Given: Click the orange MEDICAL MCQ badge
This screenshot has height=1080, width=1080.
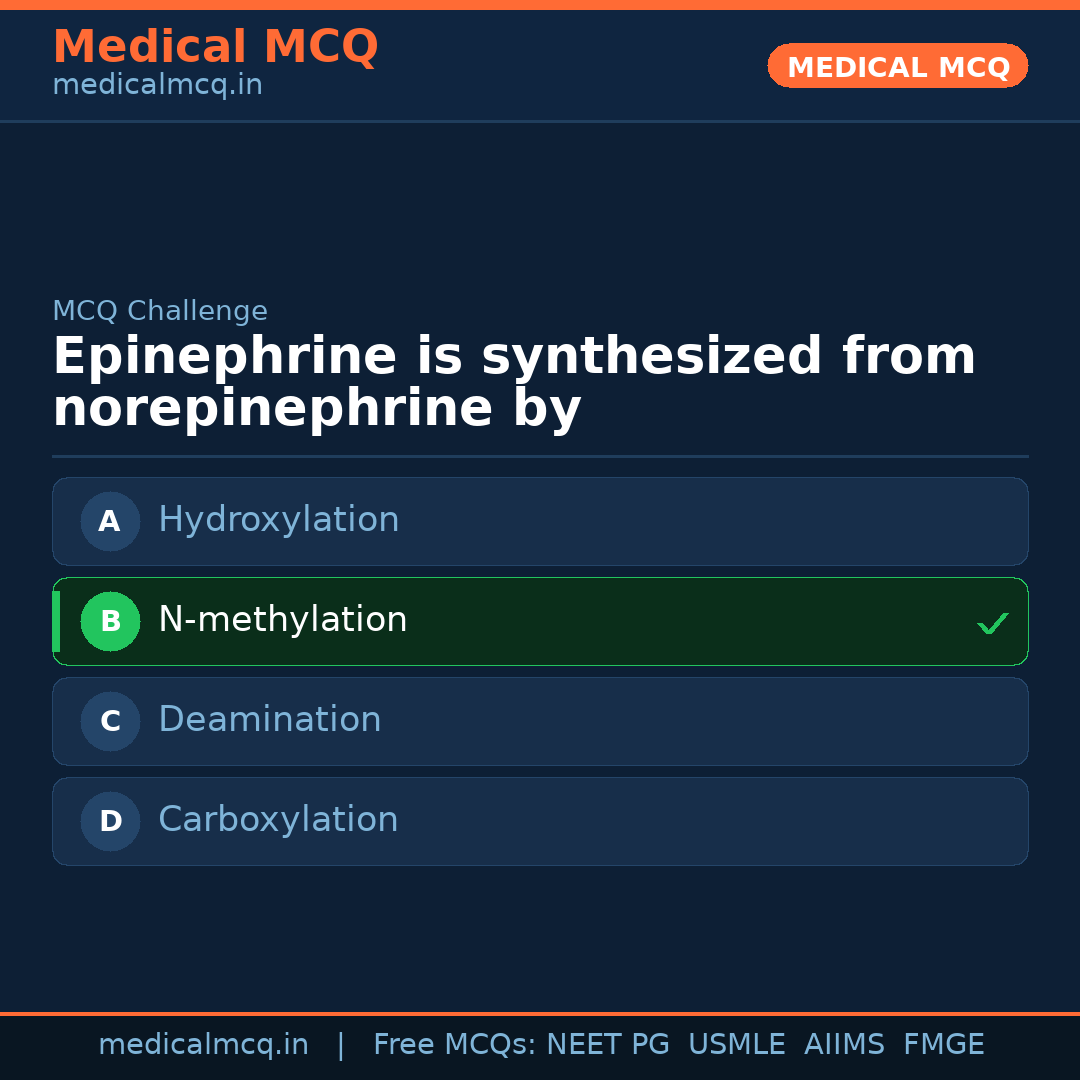Looking at the screenshot, I should (897, 67).
